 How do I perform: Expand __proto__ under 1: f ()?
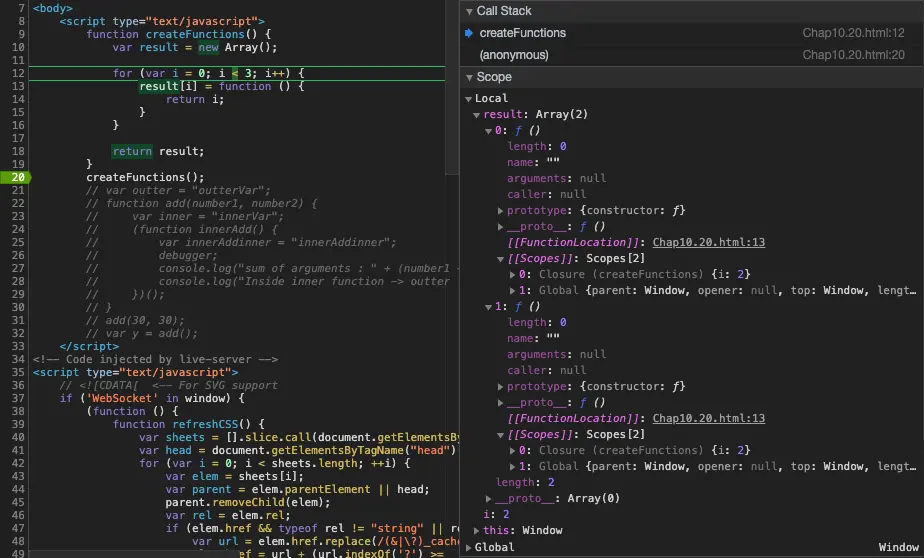(500, 402)
